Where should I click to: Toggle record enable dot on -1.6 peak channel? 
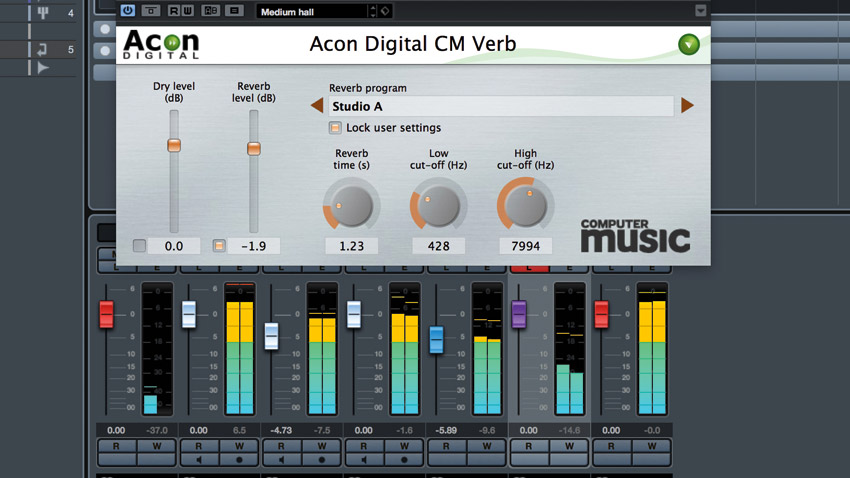point(404,460)
